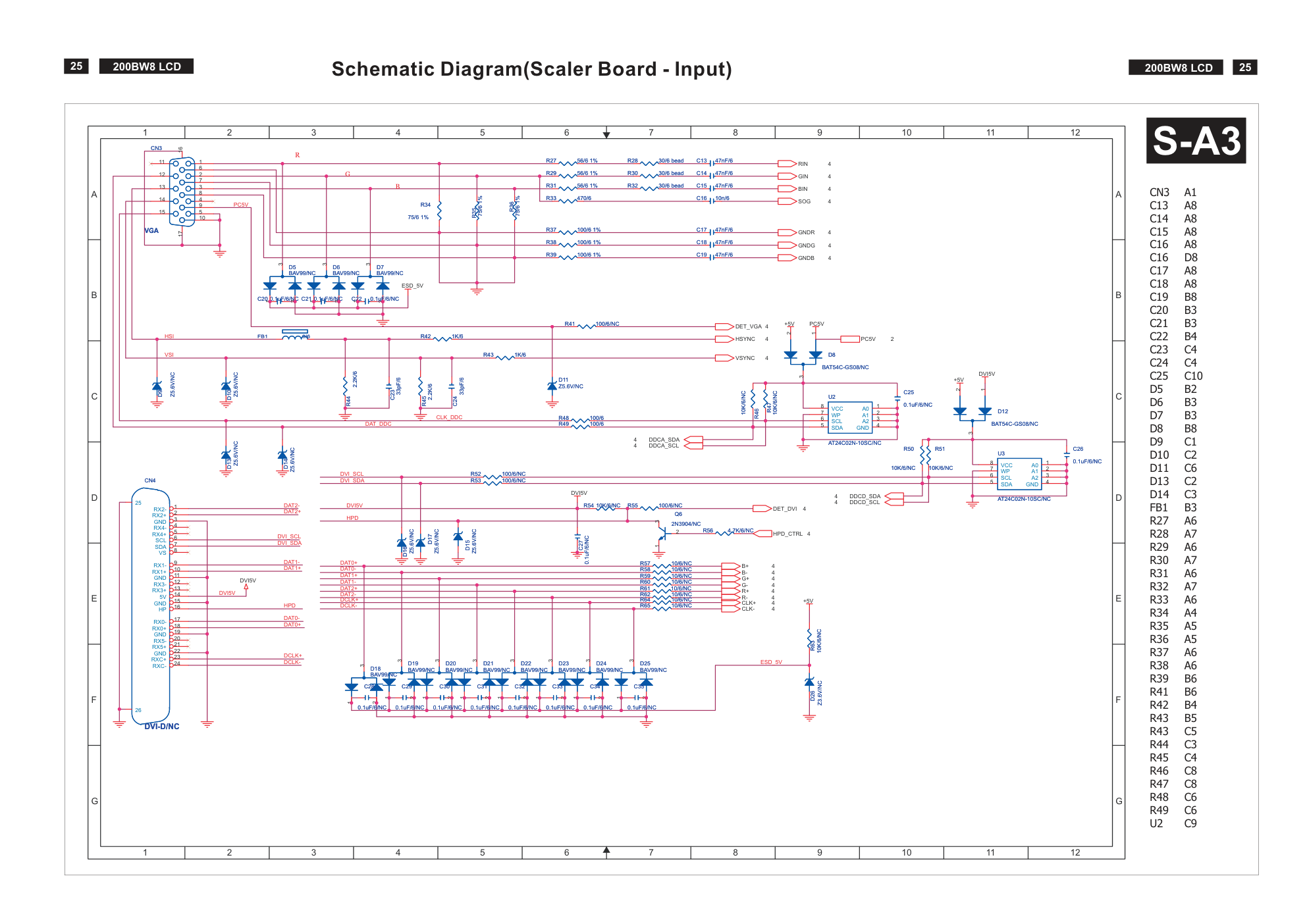The height and width of the screenshot is (924, 1307).
Task: Click the D14 C3 index entry
Action: point(1173,494)
